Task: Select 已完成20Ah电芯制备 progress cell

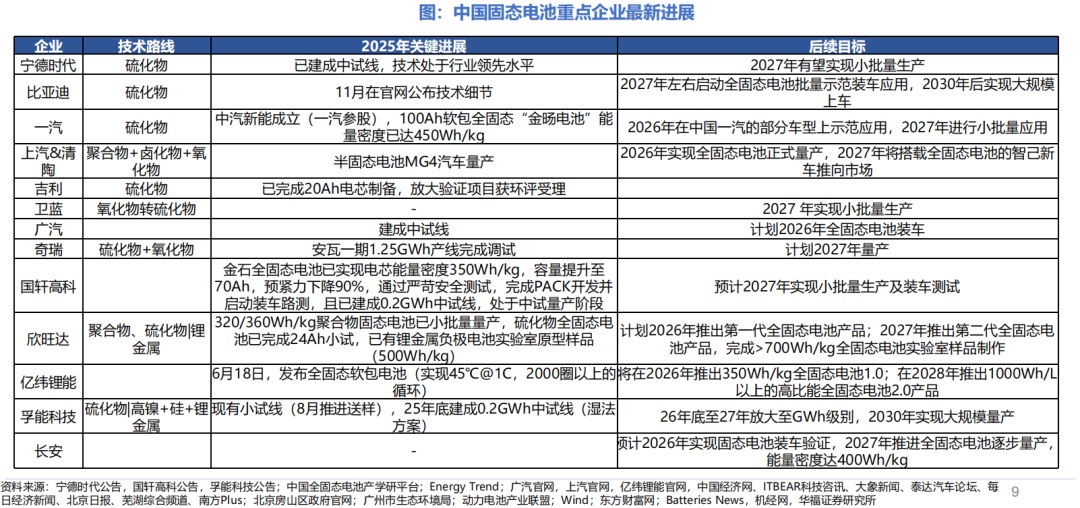Action: pos(414,189)
